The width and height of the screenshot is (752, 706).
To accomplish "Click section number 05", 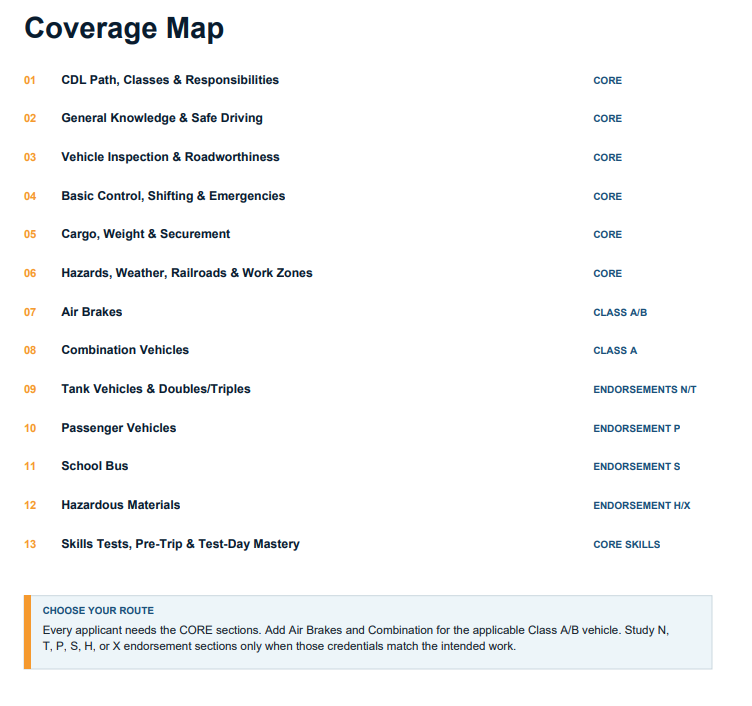I will tap(30, 234).
